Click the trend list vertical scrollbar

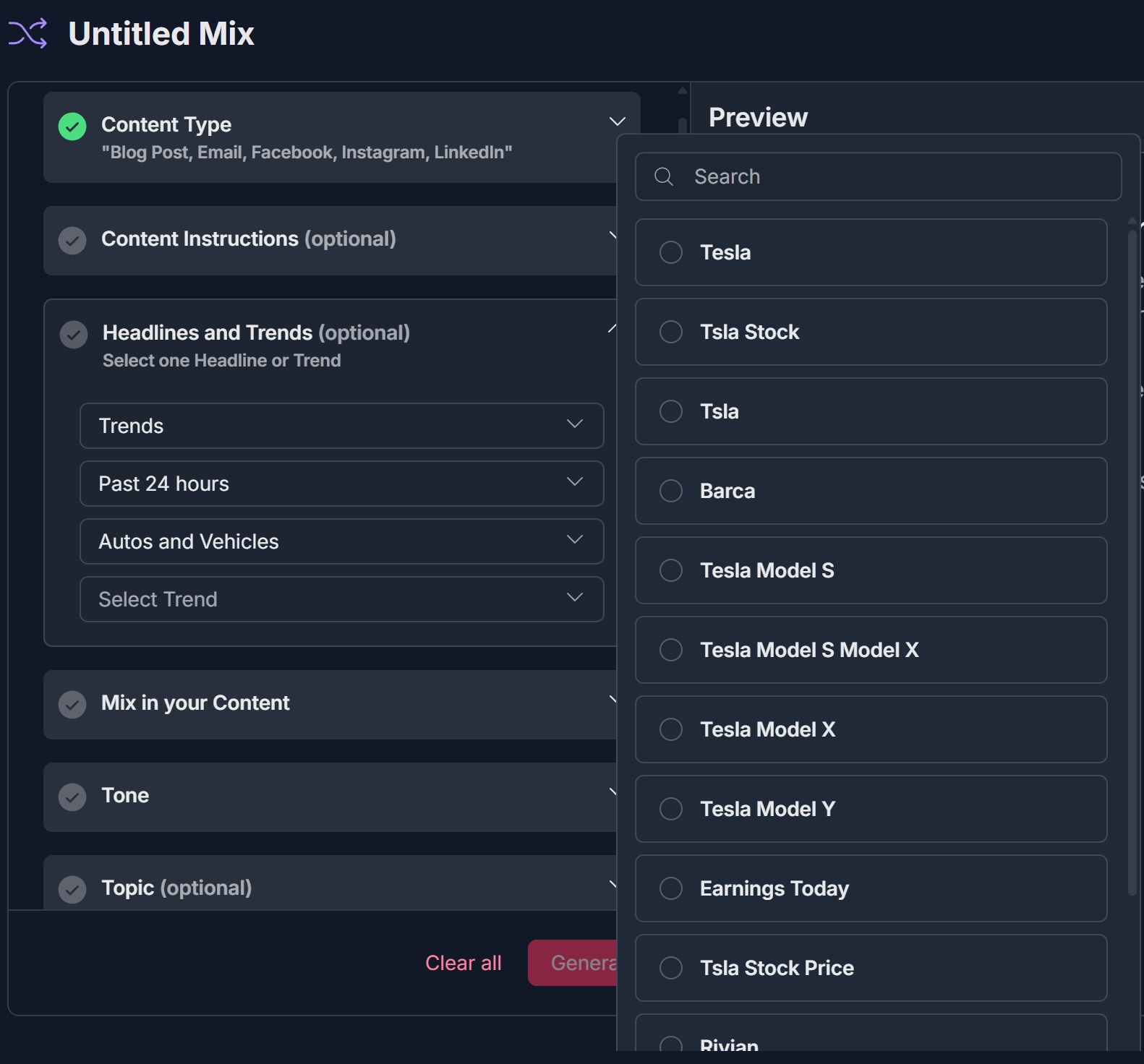point(1132,562)
